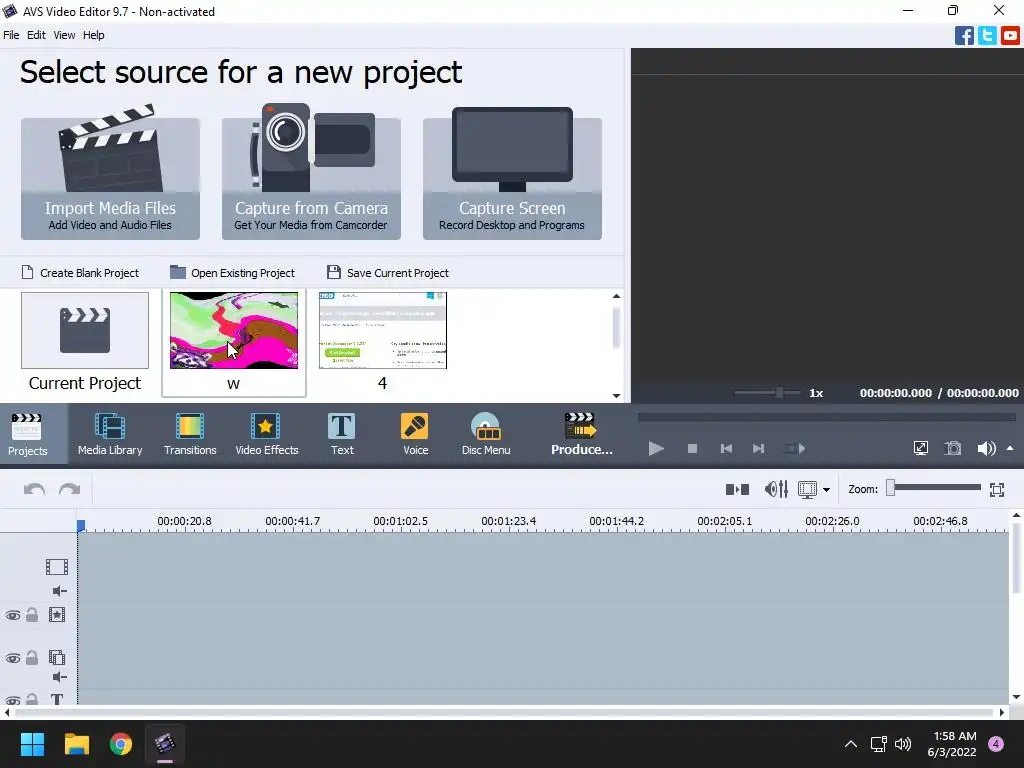Stop the preview playback
The image size is (1024, 768).
point(692,449)
